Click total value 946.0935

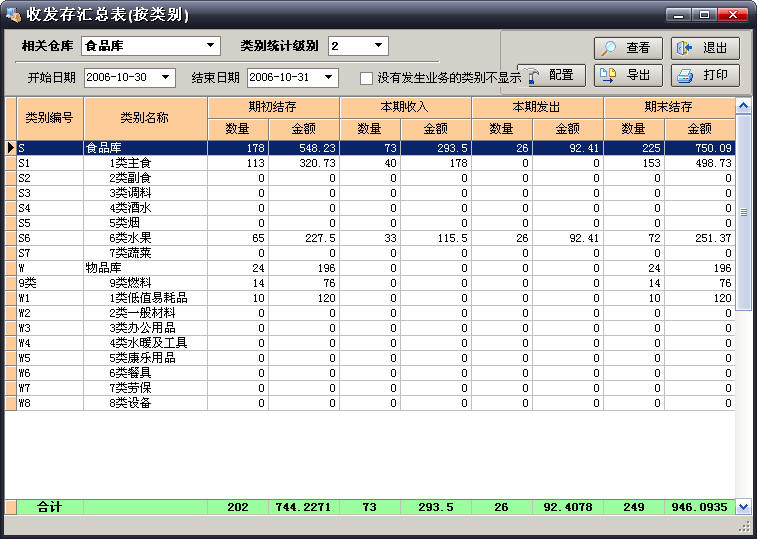click(x=700, y=507)
